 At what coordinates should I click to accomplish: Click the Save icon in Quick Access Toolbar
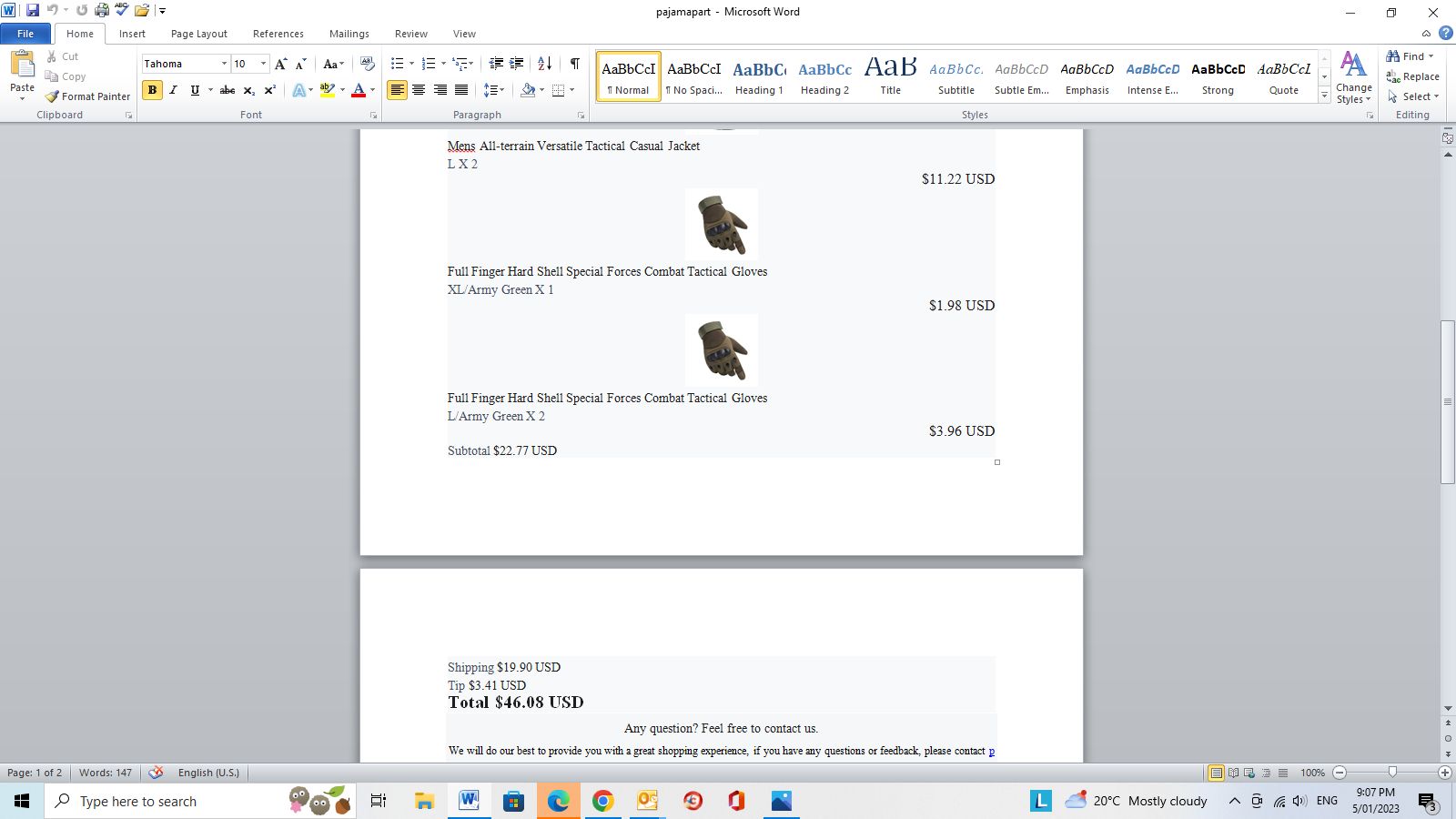[33, 11]
